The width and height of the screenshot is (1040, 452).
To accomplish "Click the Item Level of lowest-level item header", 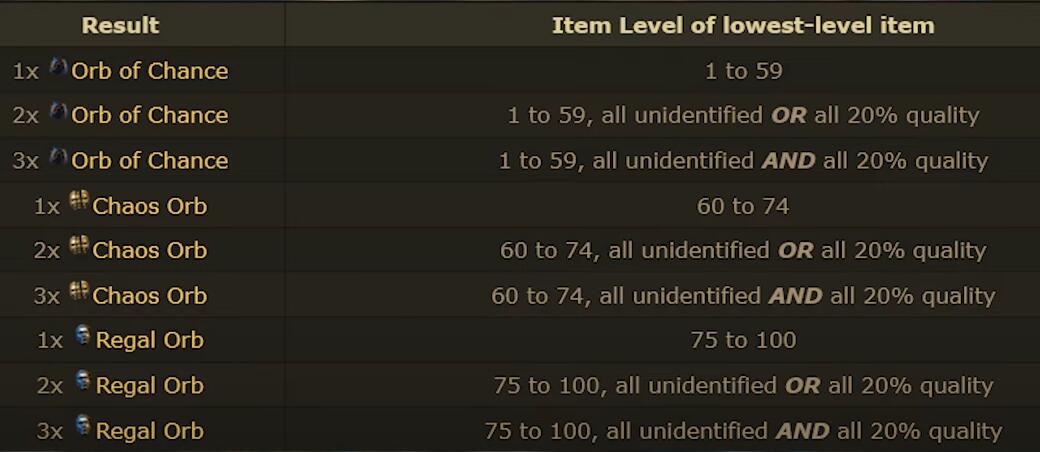I will pos(743,25).
